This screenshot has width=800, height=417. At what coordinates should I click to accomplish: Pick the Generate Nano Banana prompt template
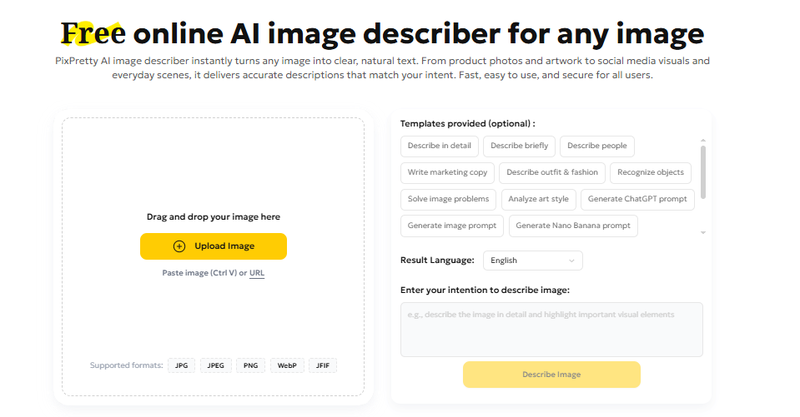[x=573, y=226]
